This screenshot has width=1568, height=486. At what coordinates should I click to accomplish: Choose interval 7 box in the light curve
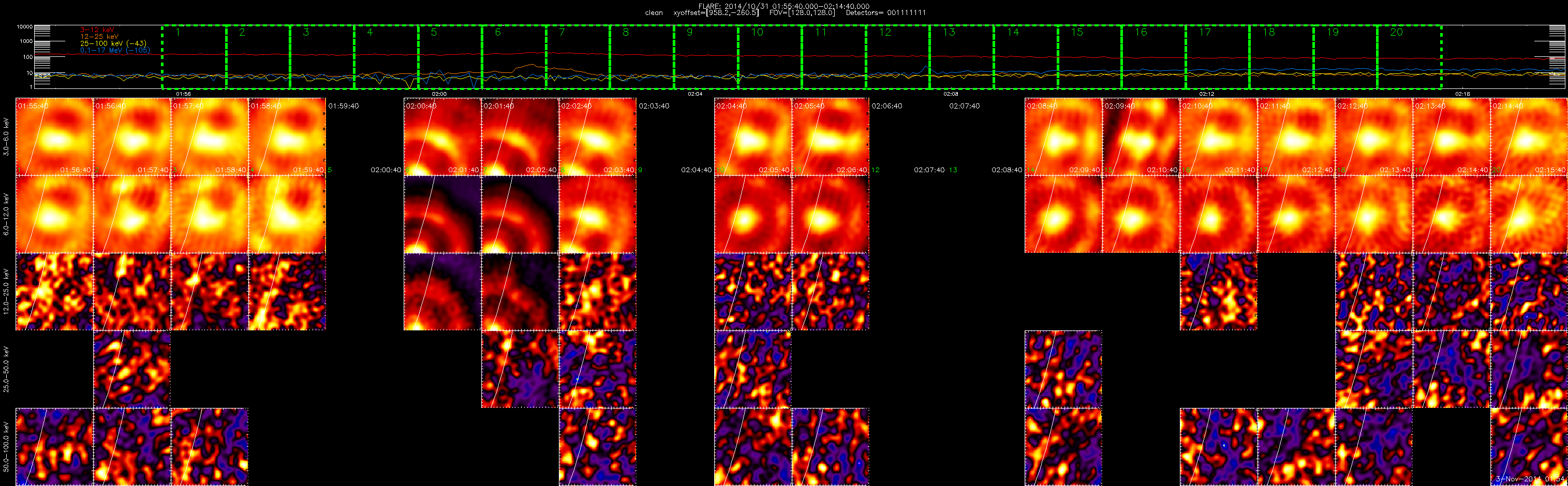[x=578, y=57]
